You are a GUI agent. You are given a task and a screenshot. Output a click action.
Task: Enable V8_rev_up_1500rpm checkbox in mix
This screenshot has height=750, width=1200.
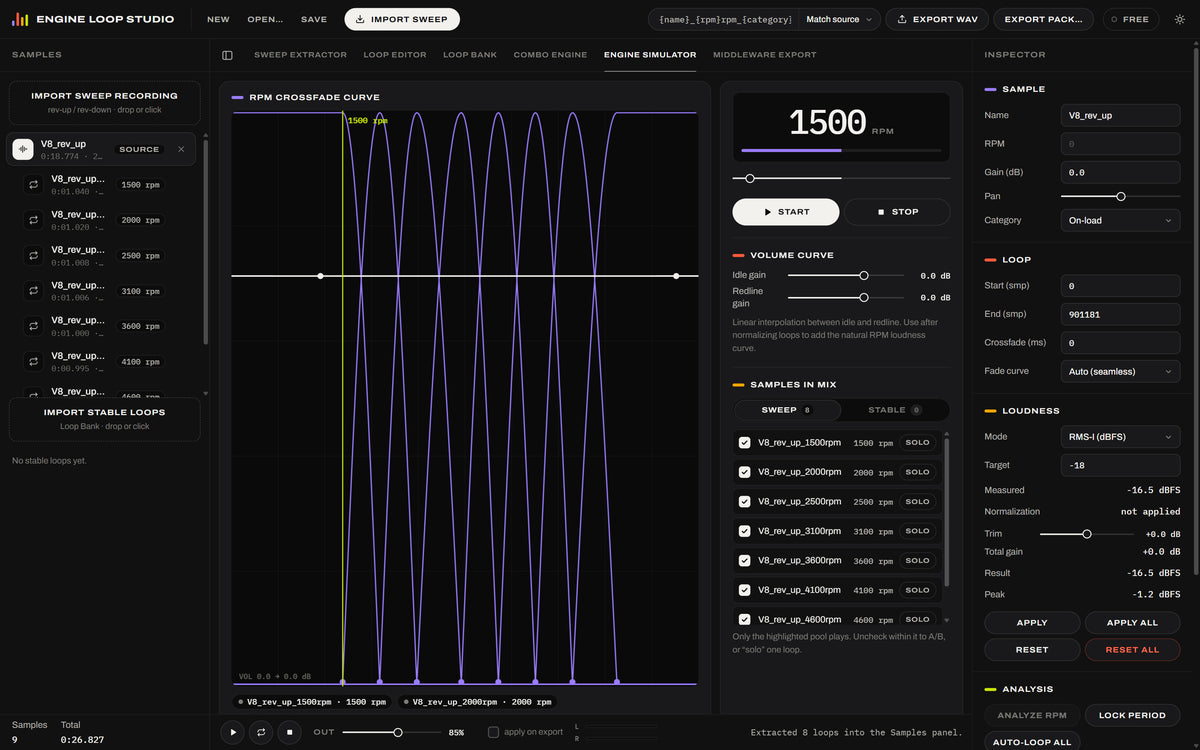pyautogui.click(x=744, y=443)
